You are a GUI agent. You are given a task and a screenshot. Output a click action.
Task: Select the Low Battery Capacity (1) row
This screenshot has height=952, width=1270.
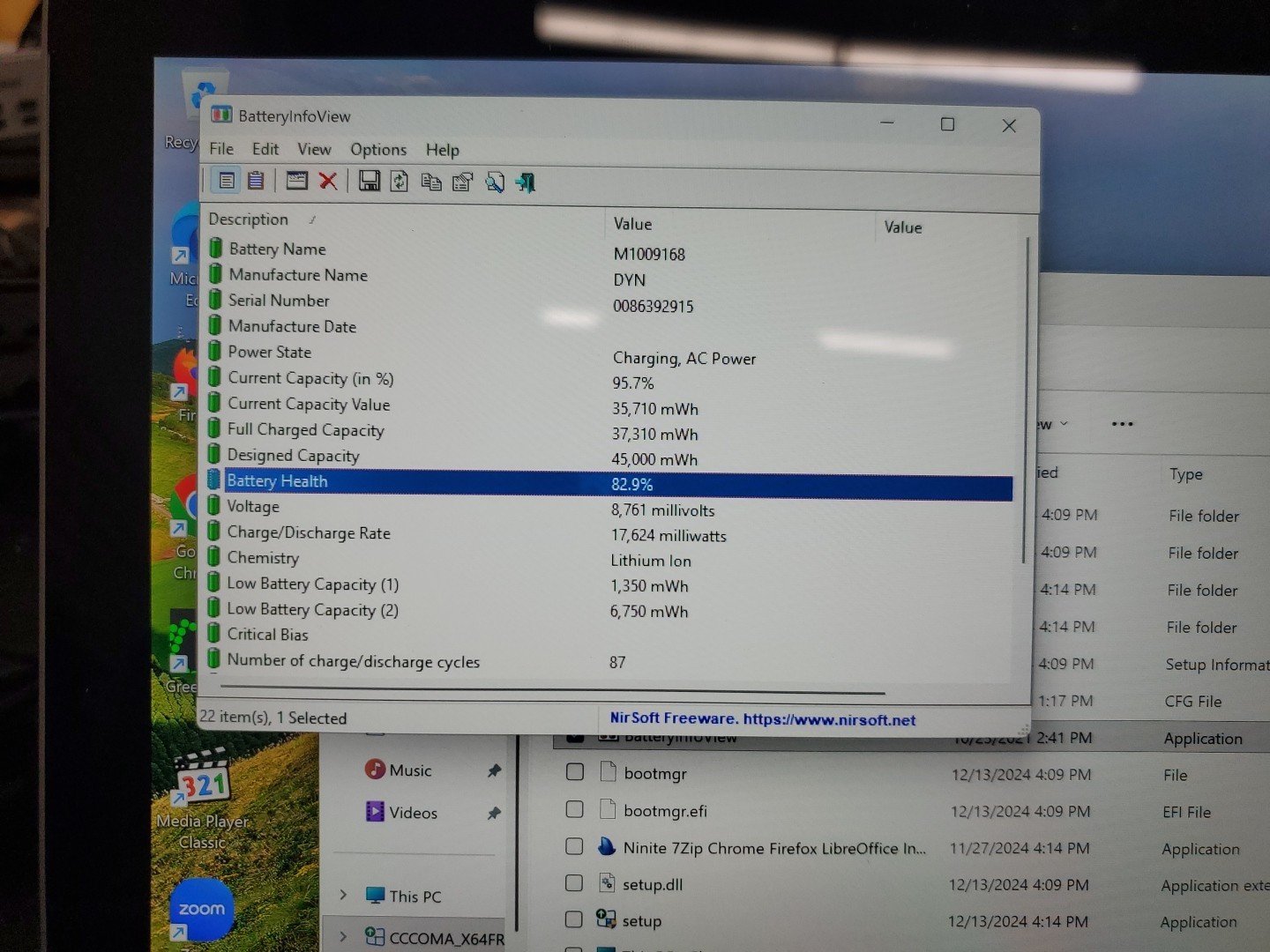point(609,584)
